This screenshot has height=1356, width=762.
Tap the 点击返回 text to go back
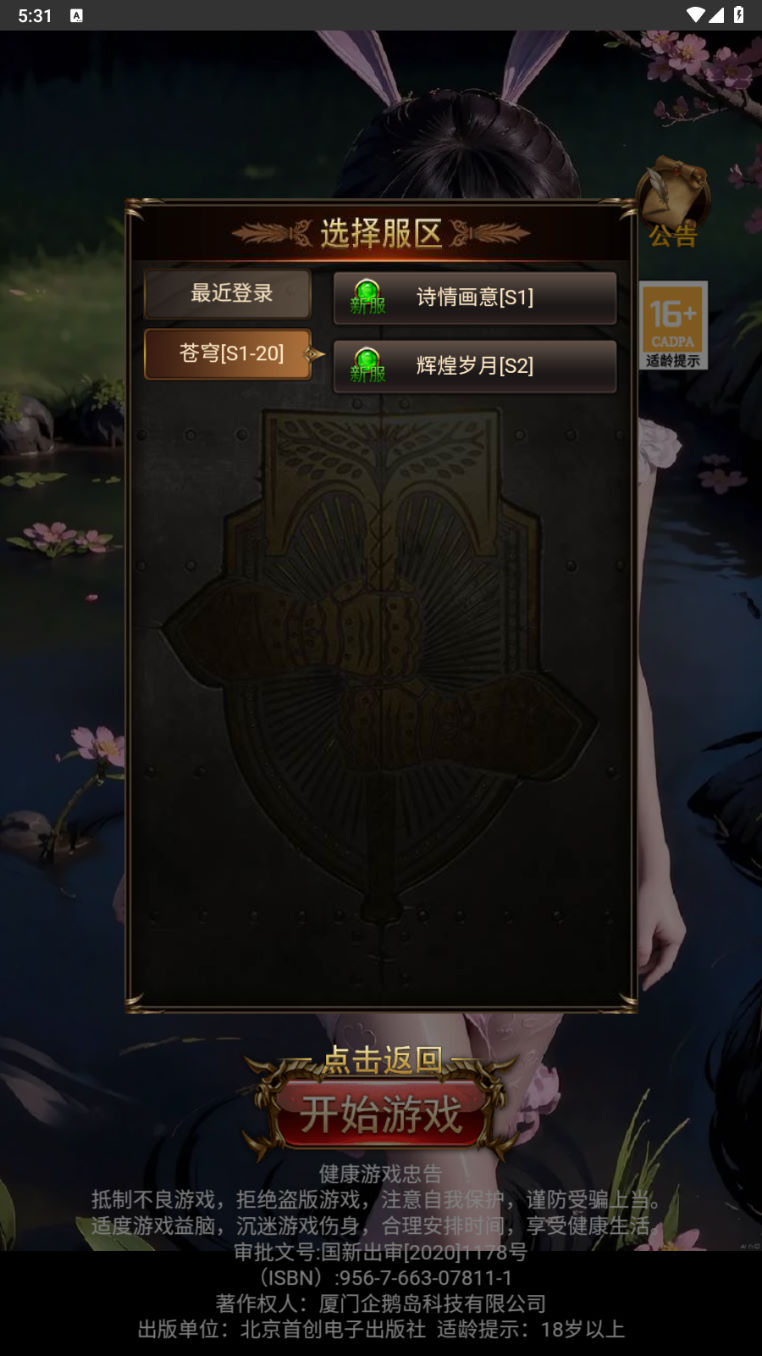pos(383,1060)
